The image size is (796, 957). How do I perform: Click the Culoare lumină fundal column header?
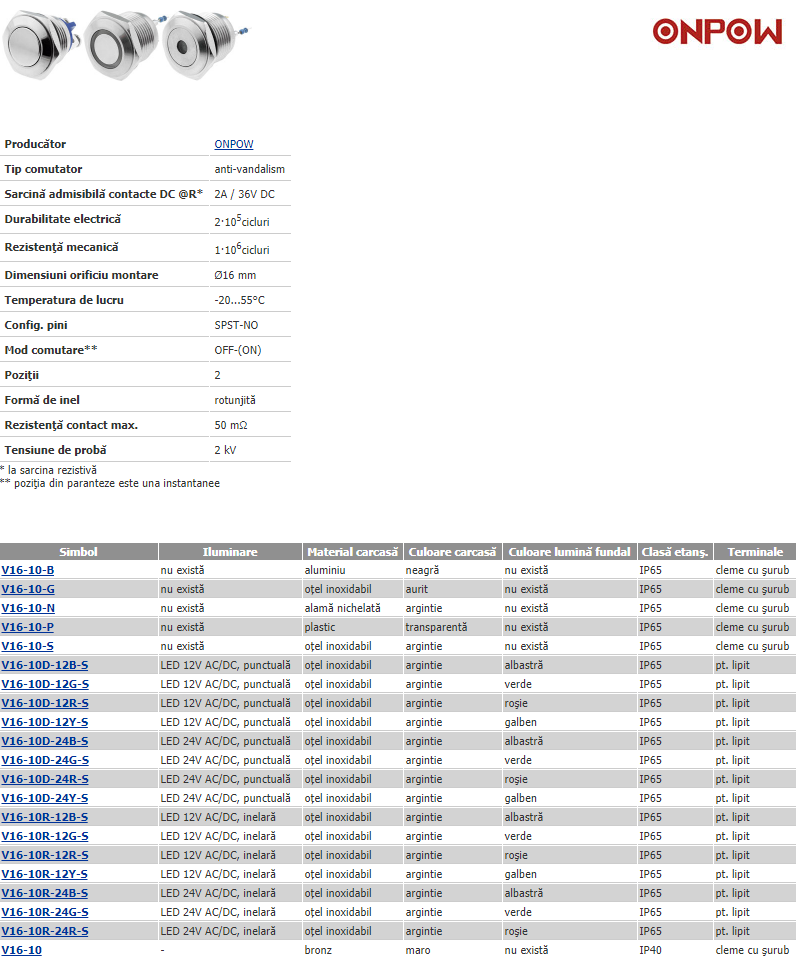[x=570, y=552]
